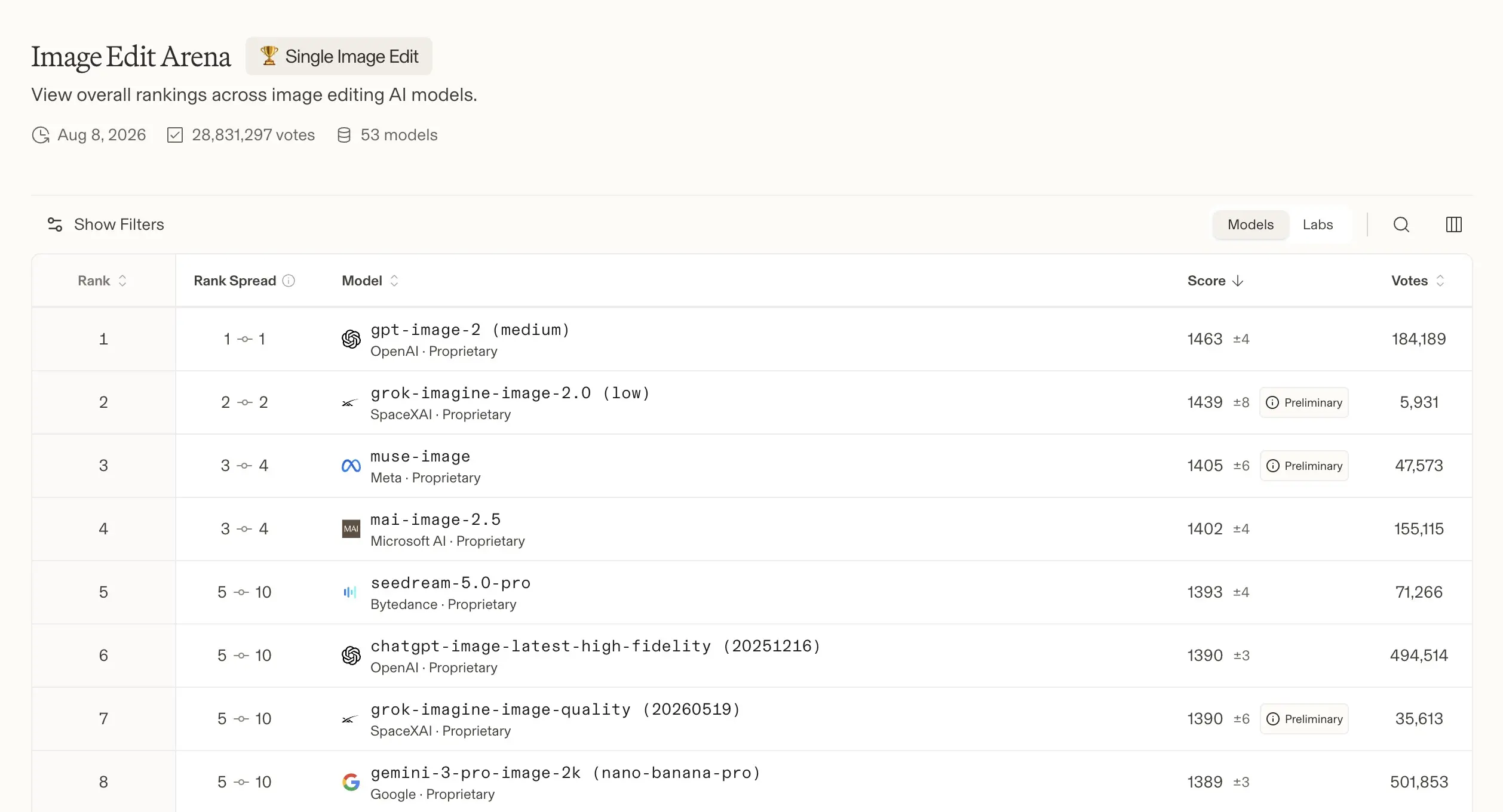Click the 184,189 votes cell

tap(1419, 339)
